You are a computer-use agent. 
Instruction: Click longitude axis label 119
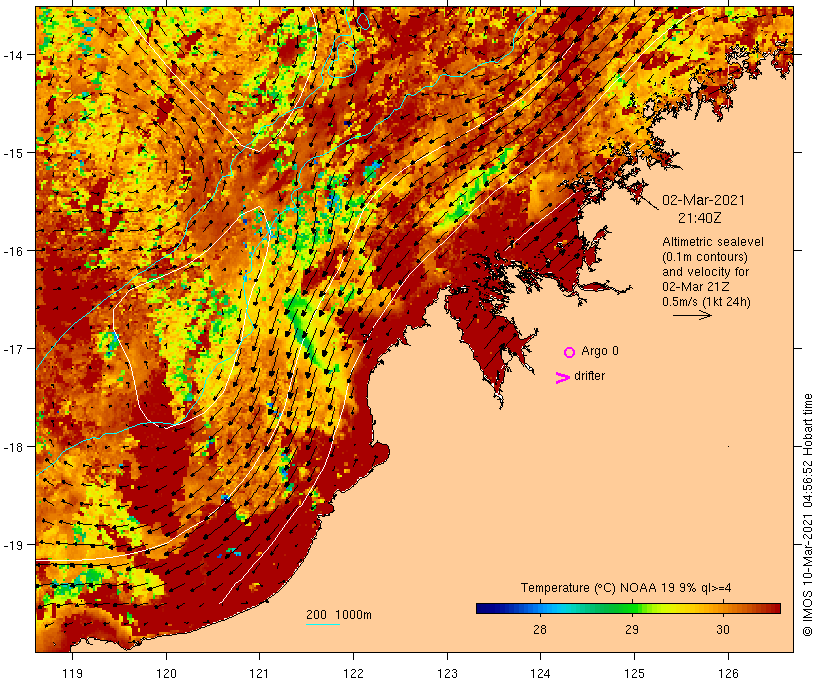tap(72, 673)
